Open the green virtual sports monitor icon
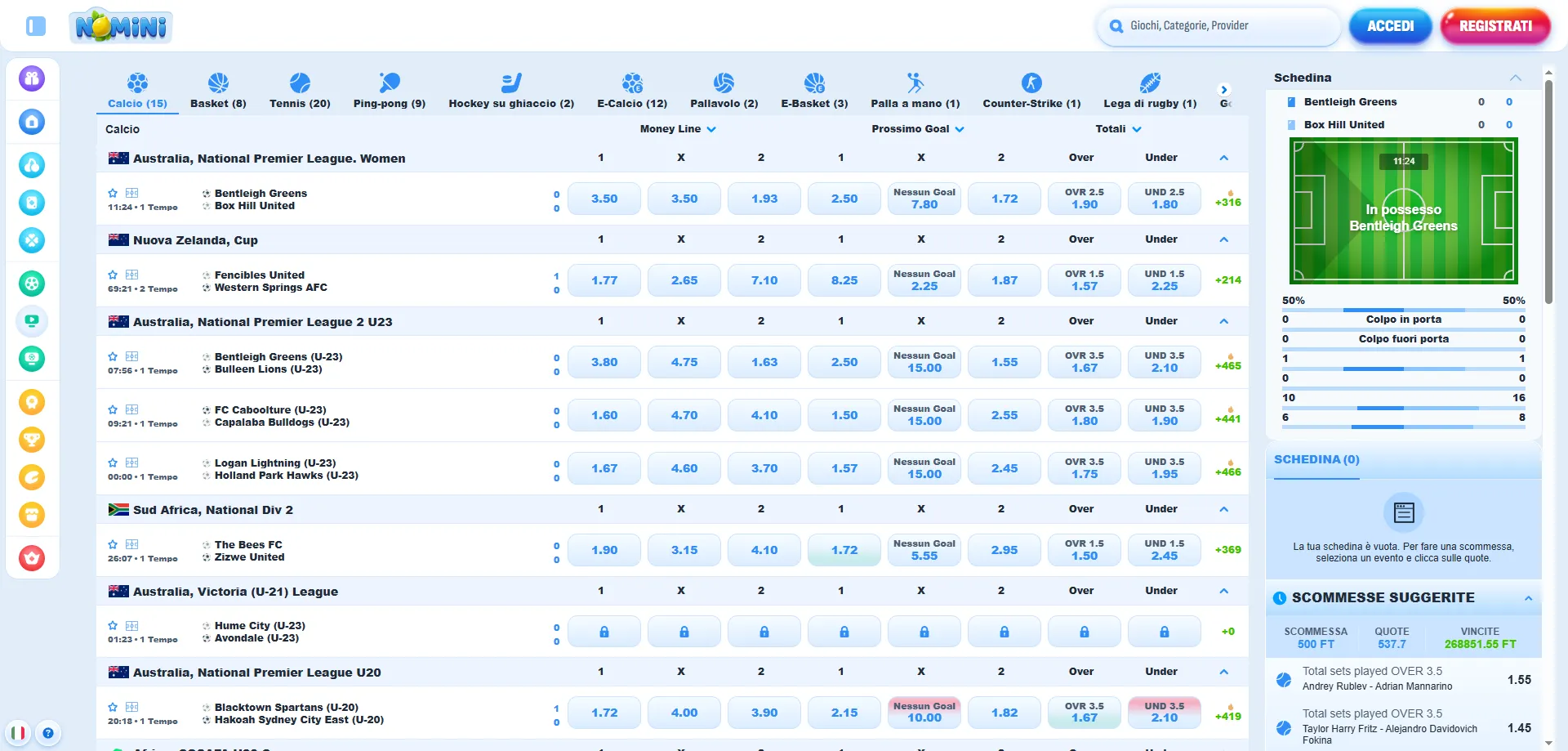This screenshot has height=751, width=1568. pyautogui.click(x=32, y=359)
